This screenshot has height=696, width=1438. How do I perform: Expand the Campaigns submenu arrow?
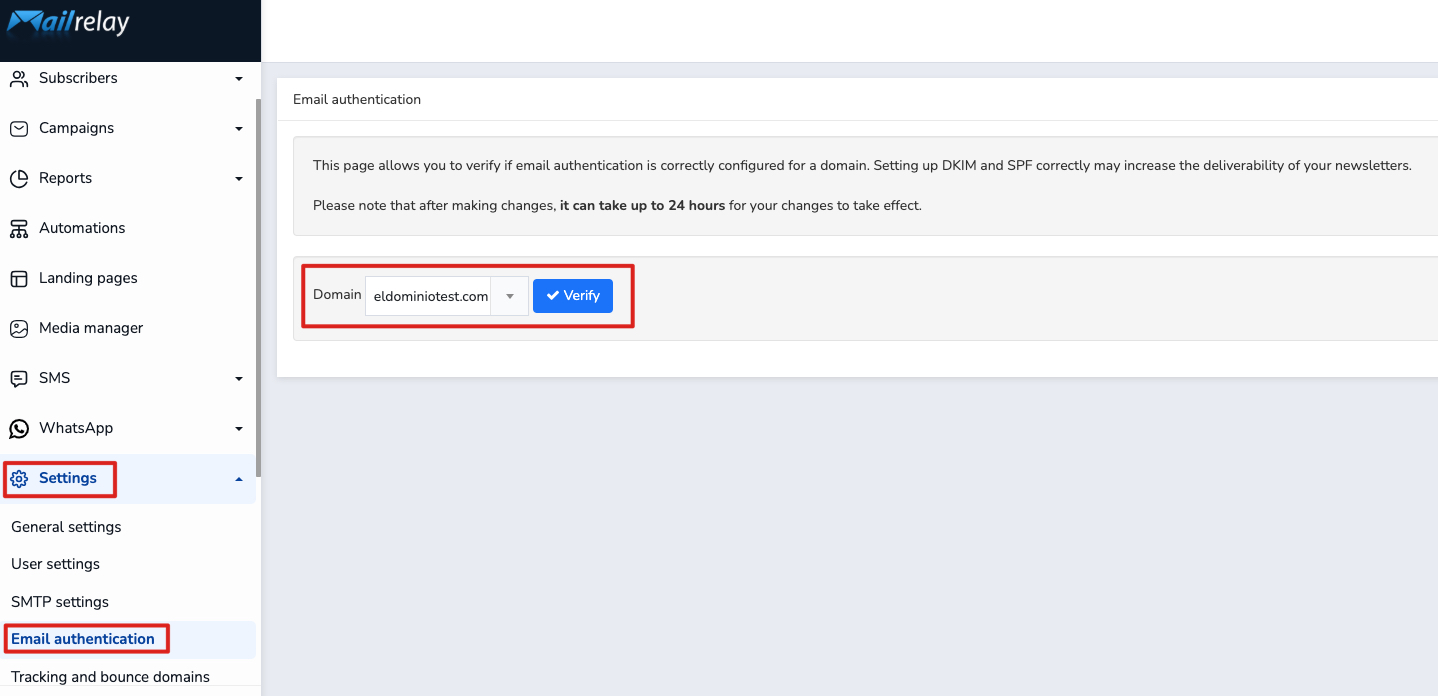pos(238,129)
